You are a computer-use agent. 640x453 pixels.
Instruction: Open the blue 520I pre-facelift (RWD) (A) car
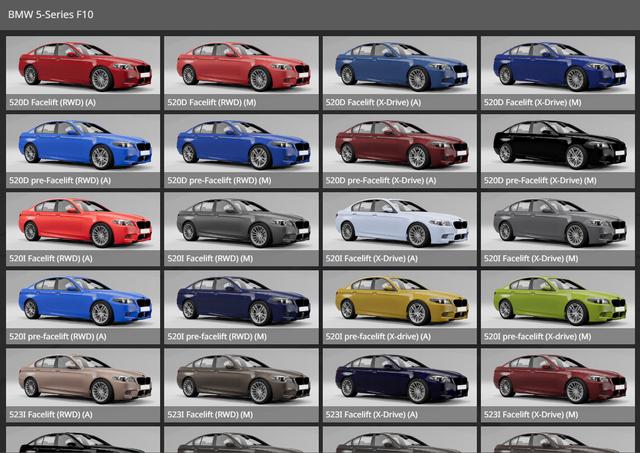(x=83, y=299)
